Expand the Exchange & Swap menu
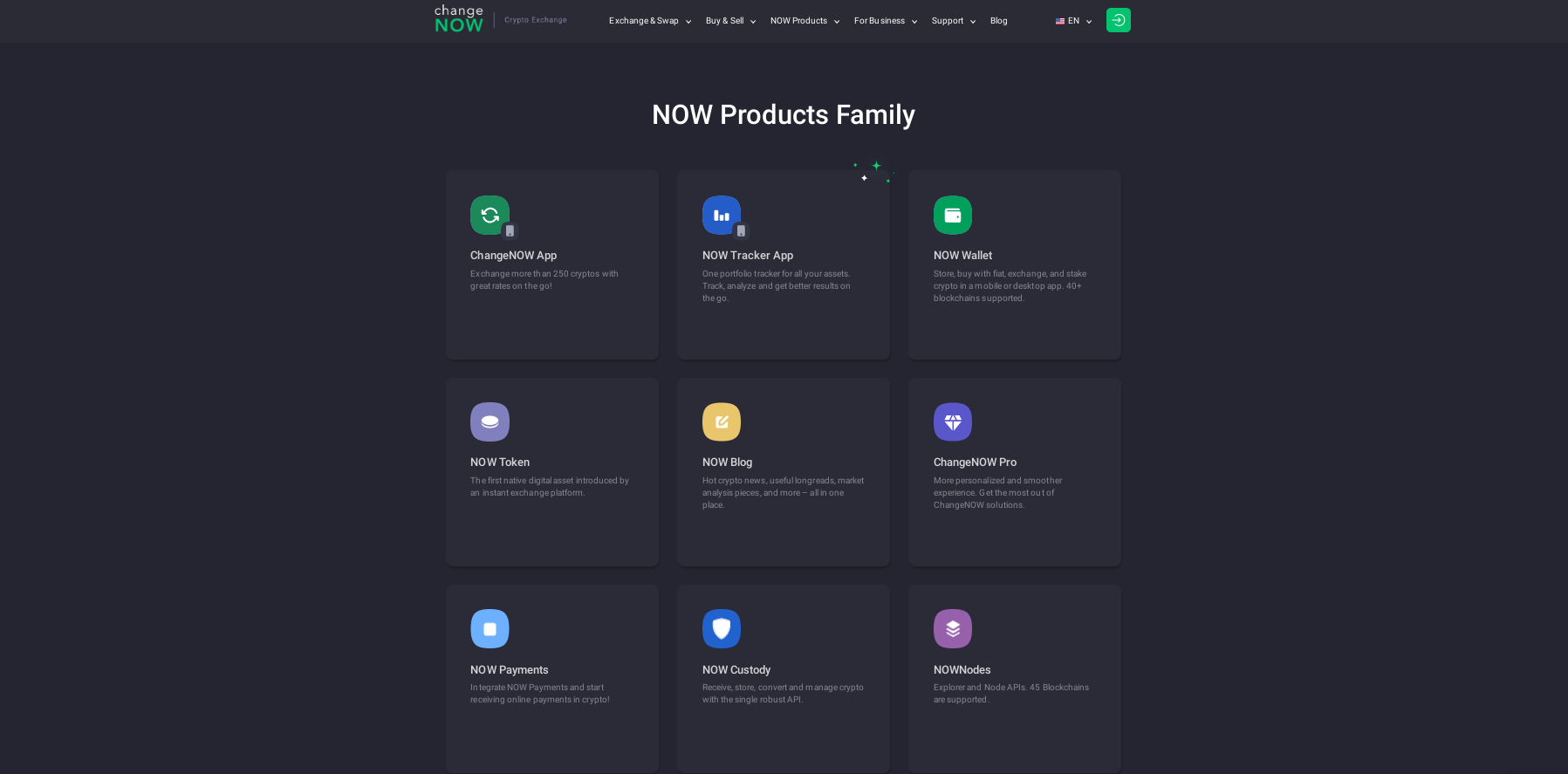Image resolution: width=1568 pixels, height=774 pixels. [x=650, y=21]
